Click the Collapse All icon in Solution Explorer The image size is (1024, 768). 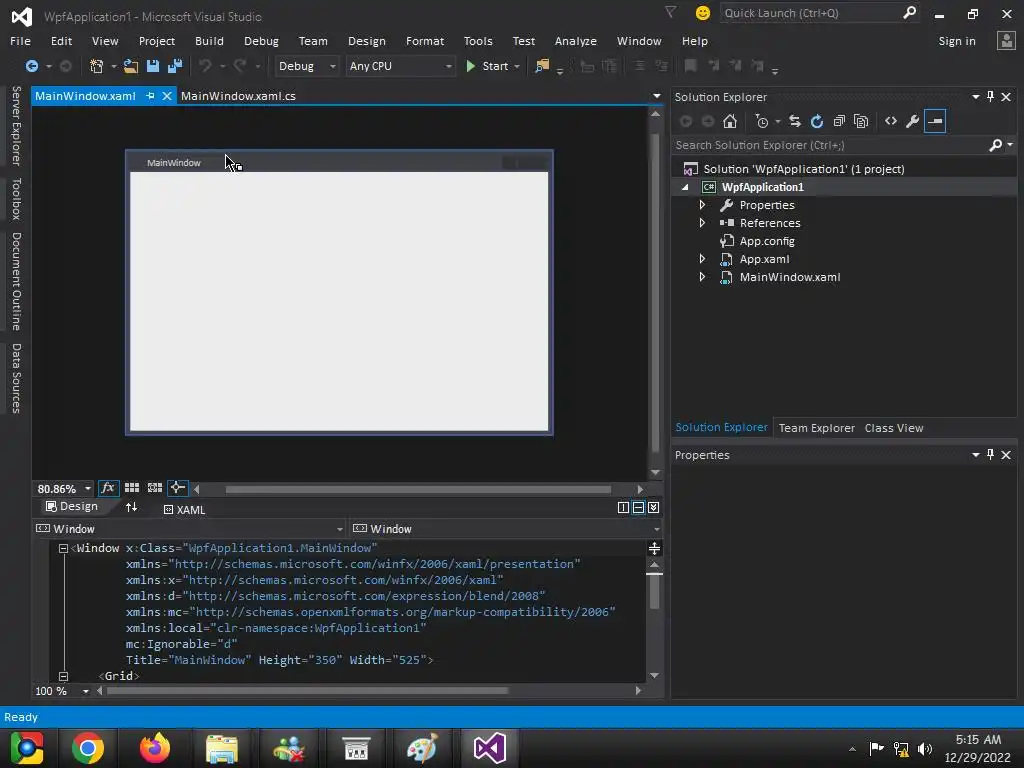pyautogui.click(x=839, y=121)
